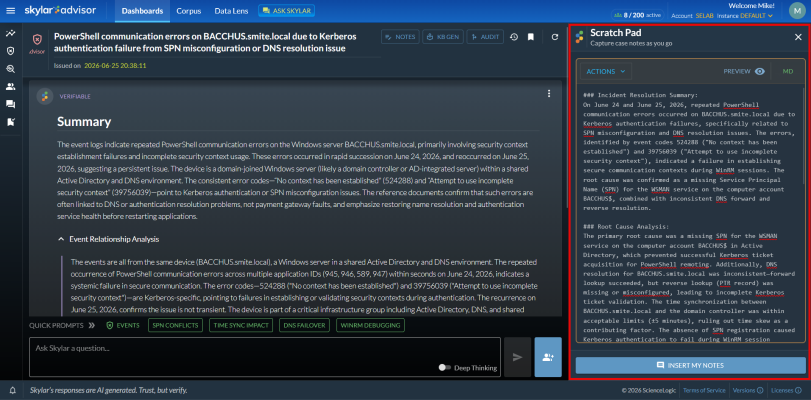
Task: Open the hamburger main menu
Action: click(x=10, y=11)
